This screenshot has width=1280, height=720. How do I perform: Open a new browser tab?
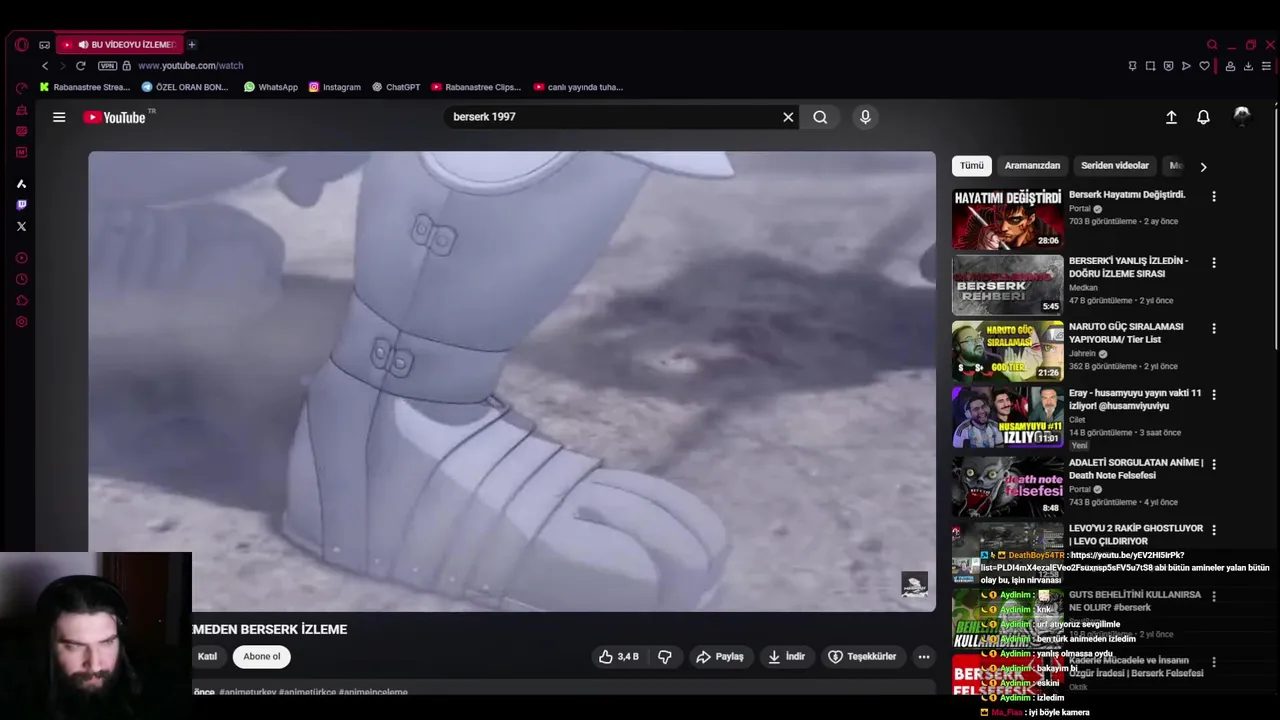coord(192,45)
